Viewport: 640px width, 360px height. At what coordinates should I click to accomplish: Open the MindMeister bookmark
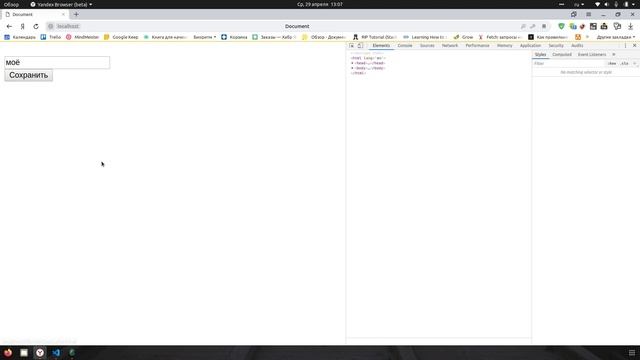coord(82,37)
